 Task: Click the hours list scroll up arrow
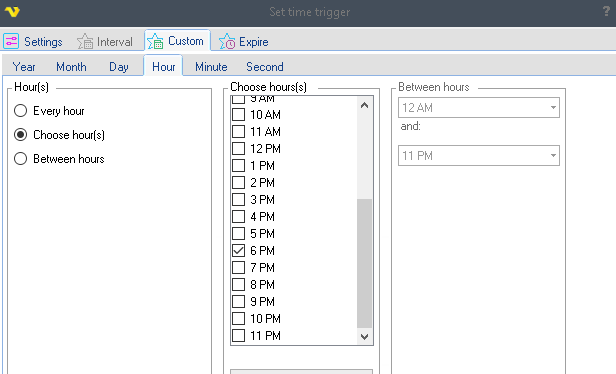pyautogui.click(x=364, y=105)
